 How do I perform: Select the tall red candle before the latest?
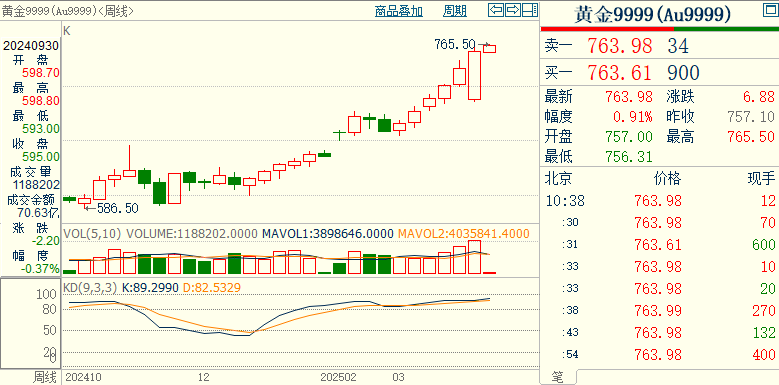click(475, 76)
